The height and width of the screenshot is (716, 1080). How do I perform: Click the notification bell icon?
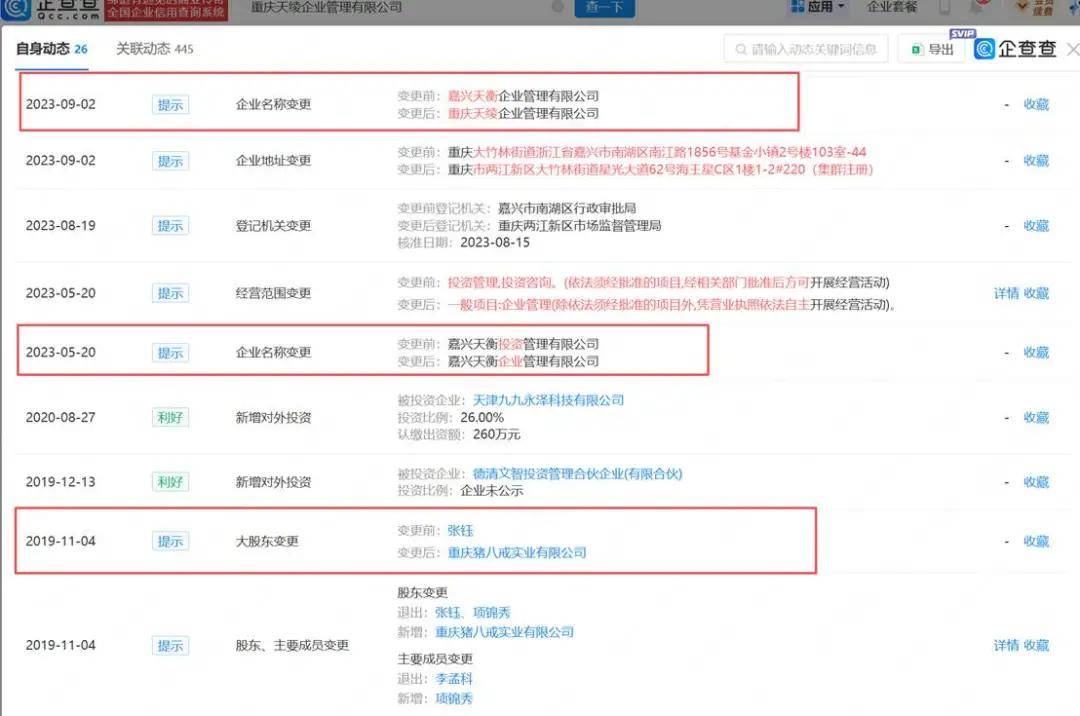click(976, 7)
